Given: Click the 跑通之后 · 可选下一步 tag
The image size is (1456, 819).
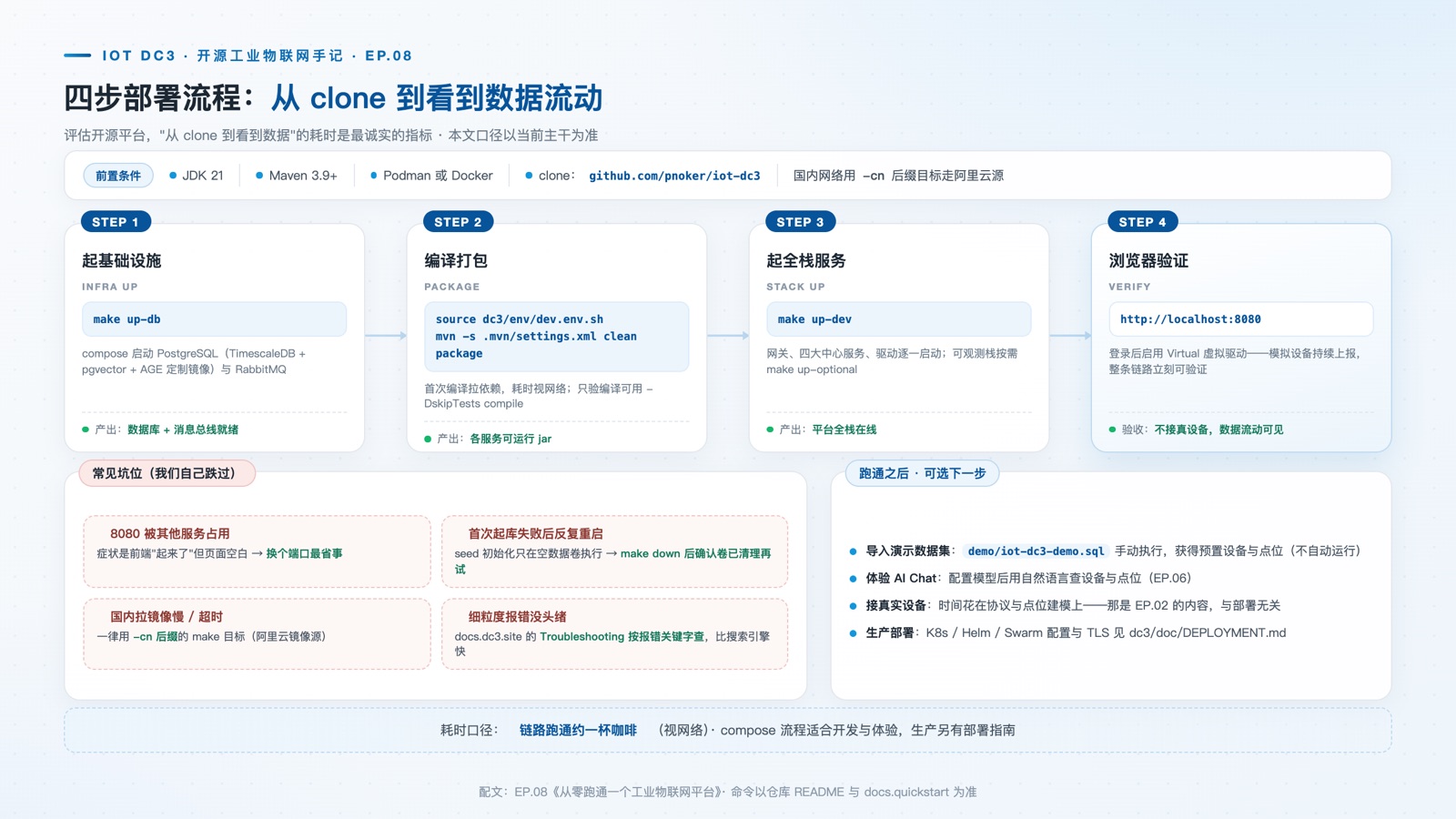Looking at the screenshot, I should pos(922,473).
